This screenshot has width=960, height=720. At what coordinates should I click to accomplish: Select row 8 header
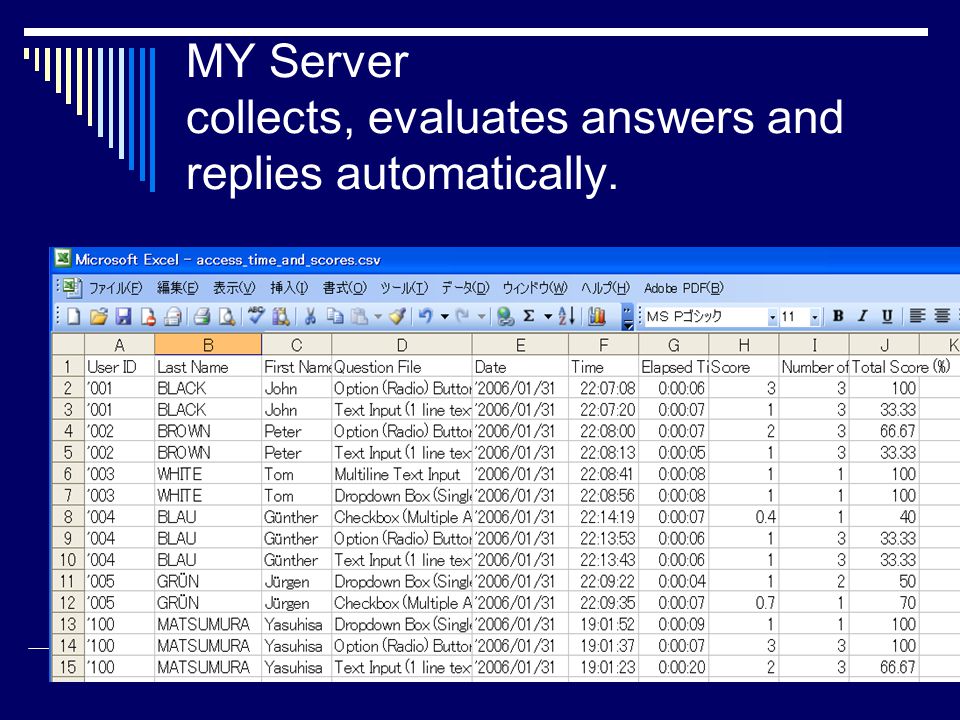click(68, 517)
